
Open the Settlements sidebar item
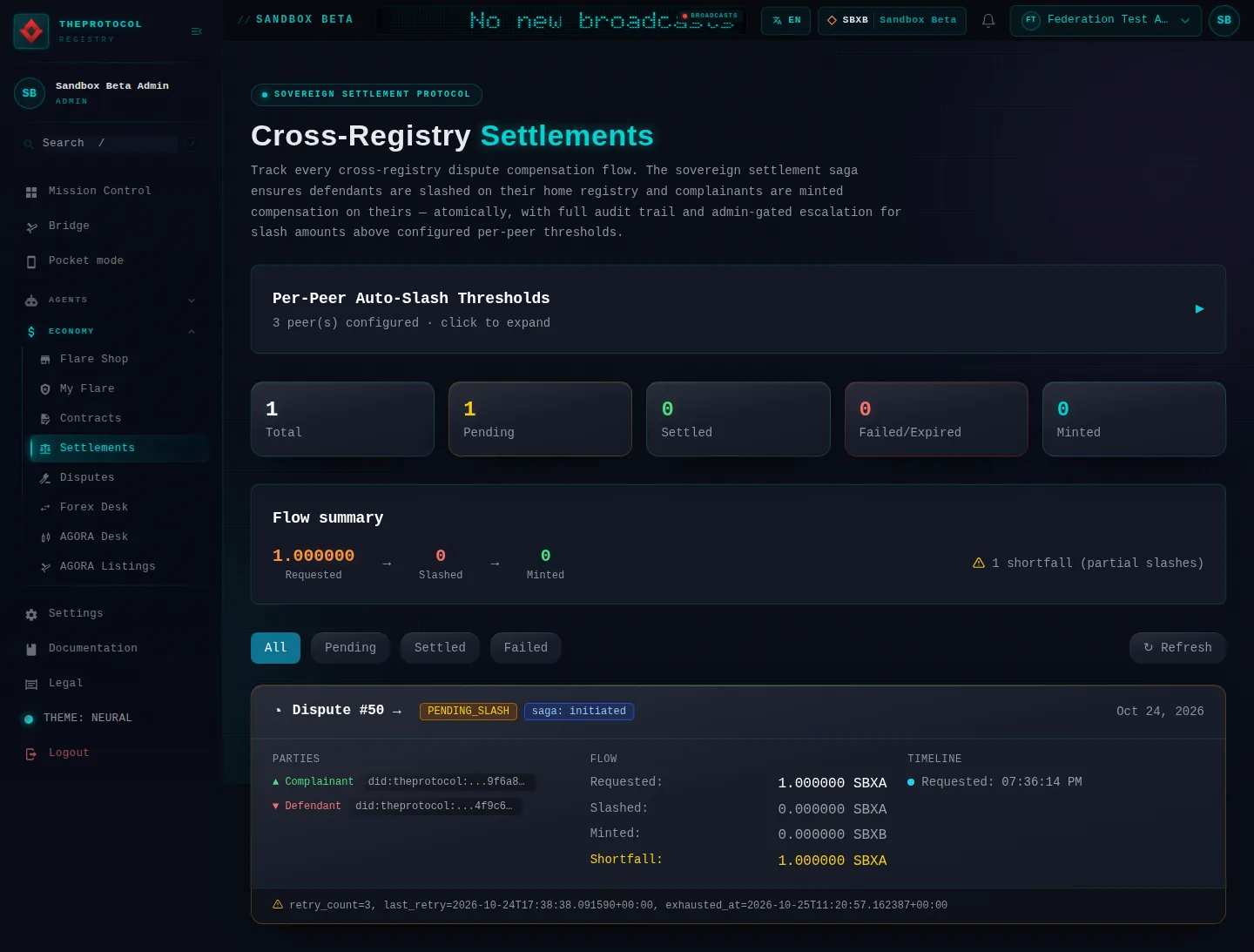[x=119, y=449]
